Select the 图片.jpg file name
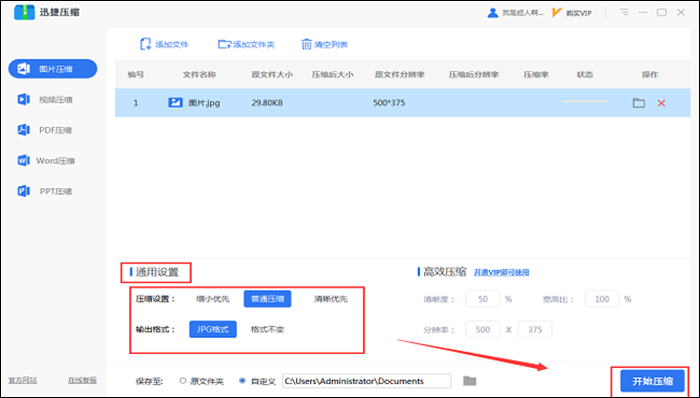The width and height of the screenshot is (700, 398). 204,103
